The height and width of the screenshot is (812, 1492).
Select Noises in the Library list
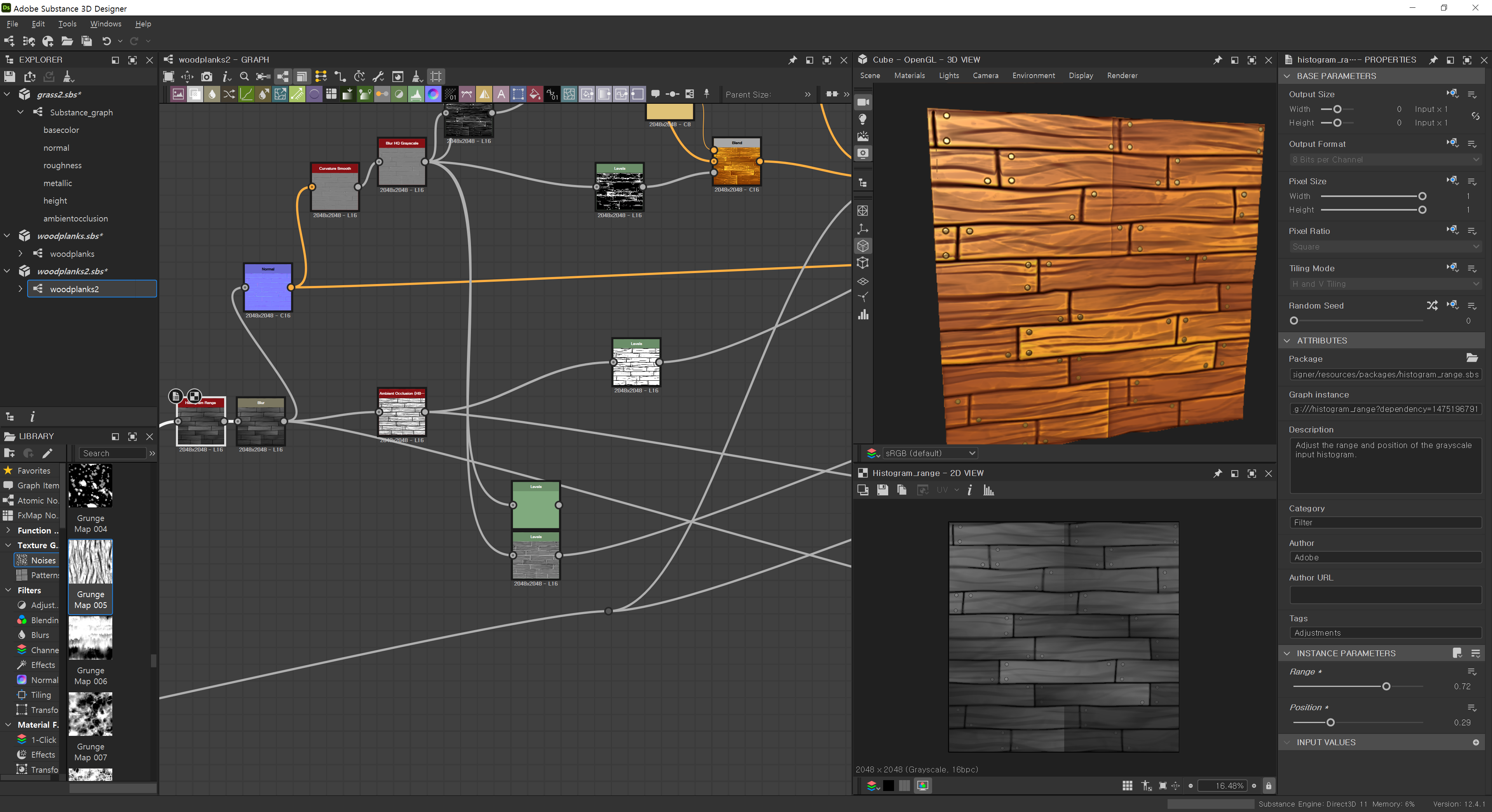tap(43, 560)
